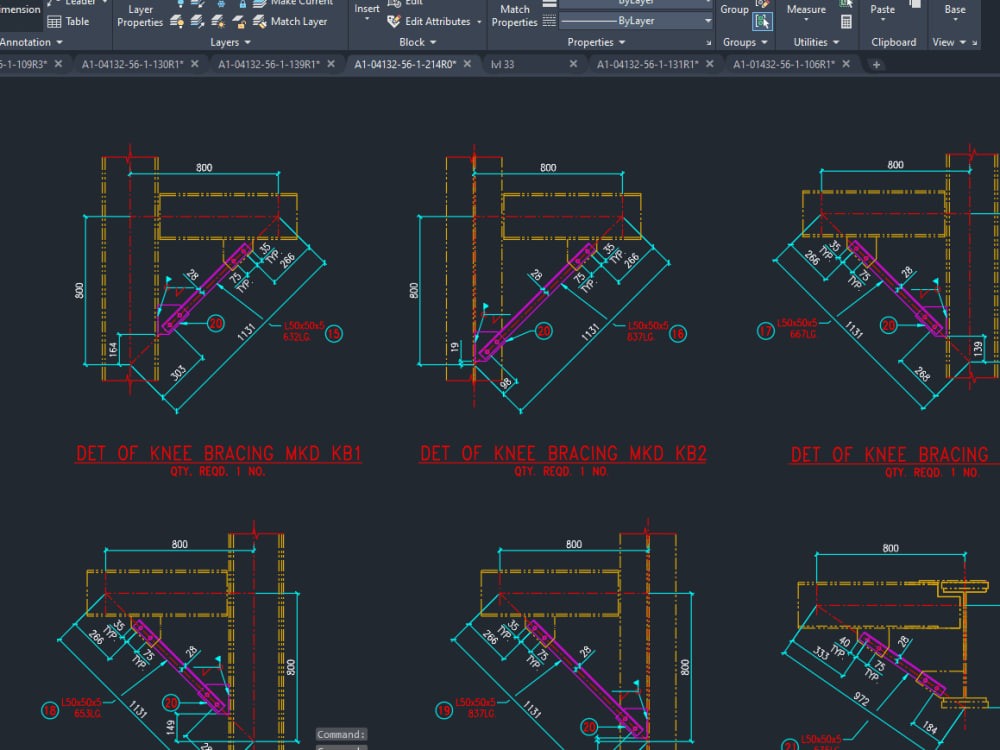Click the Match Properties tool
The image size is (1000, 750).
[x=515, y=15]
